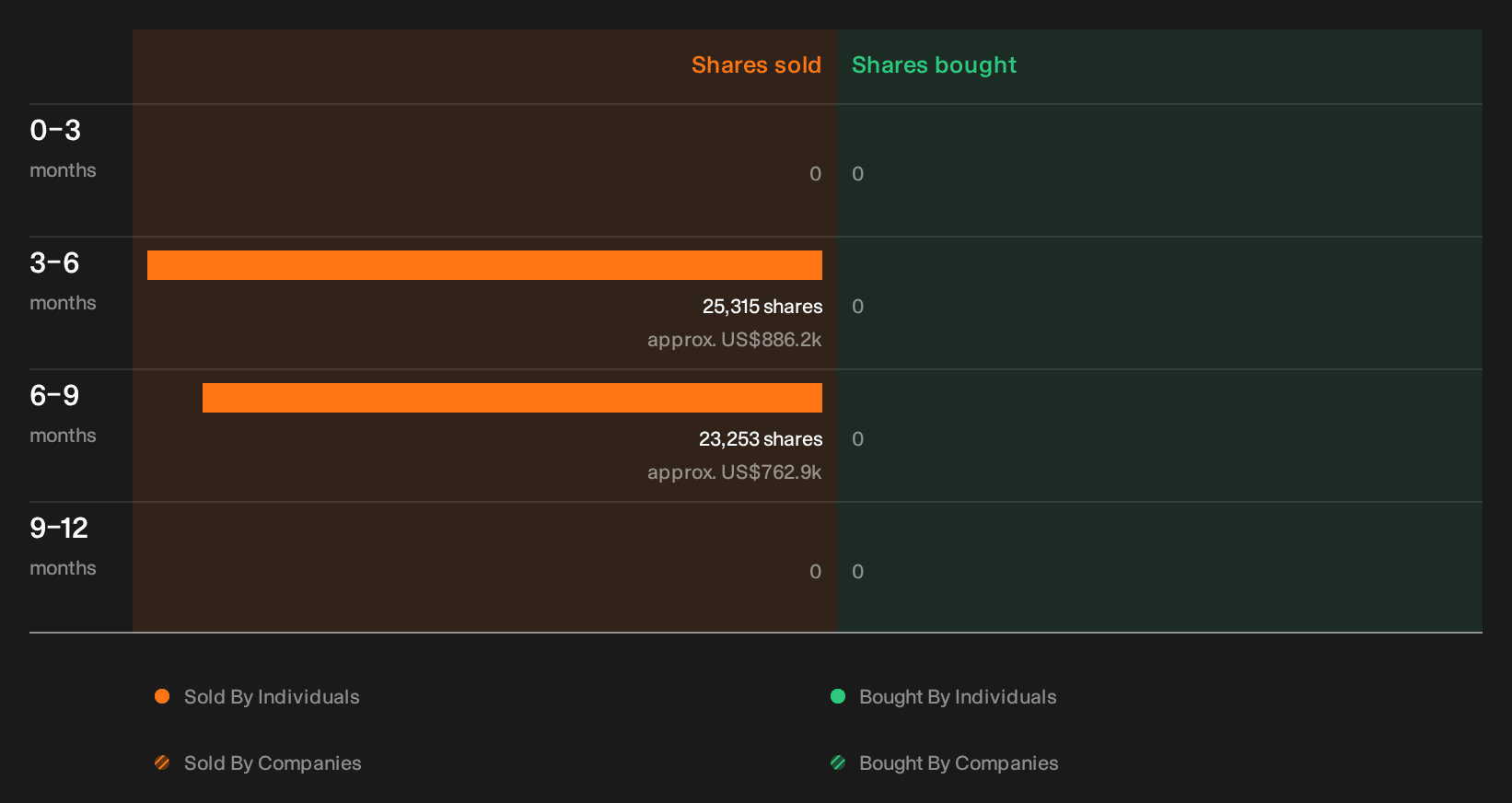
Task: Click shares sold zero in 9-12 months row
Action: coord(815,572)
